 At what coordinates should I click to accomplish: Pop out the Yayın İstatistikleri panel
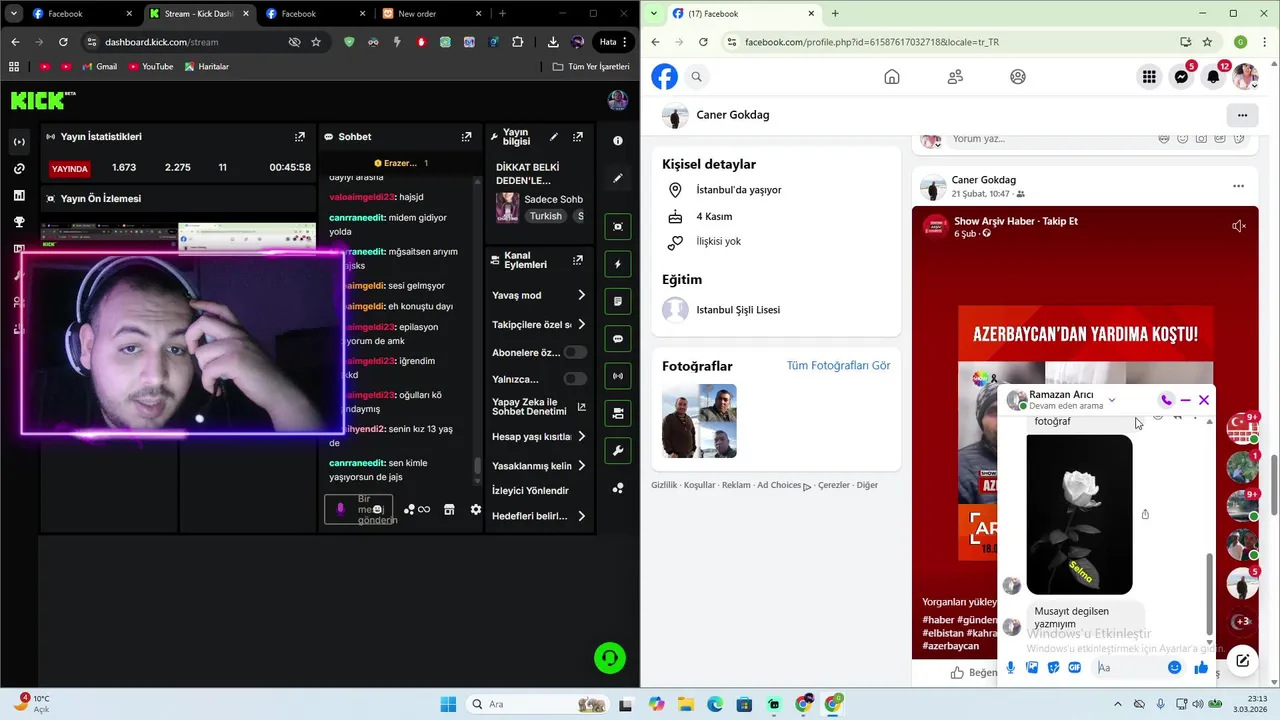[x=299, y=137]
